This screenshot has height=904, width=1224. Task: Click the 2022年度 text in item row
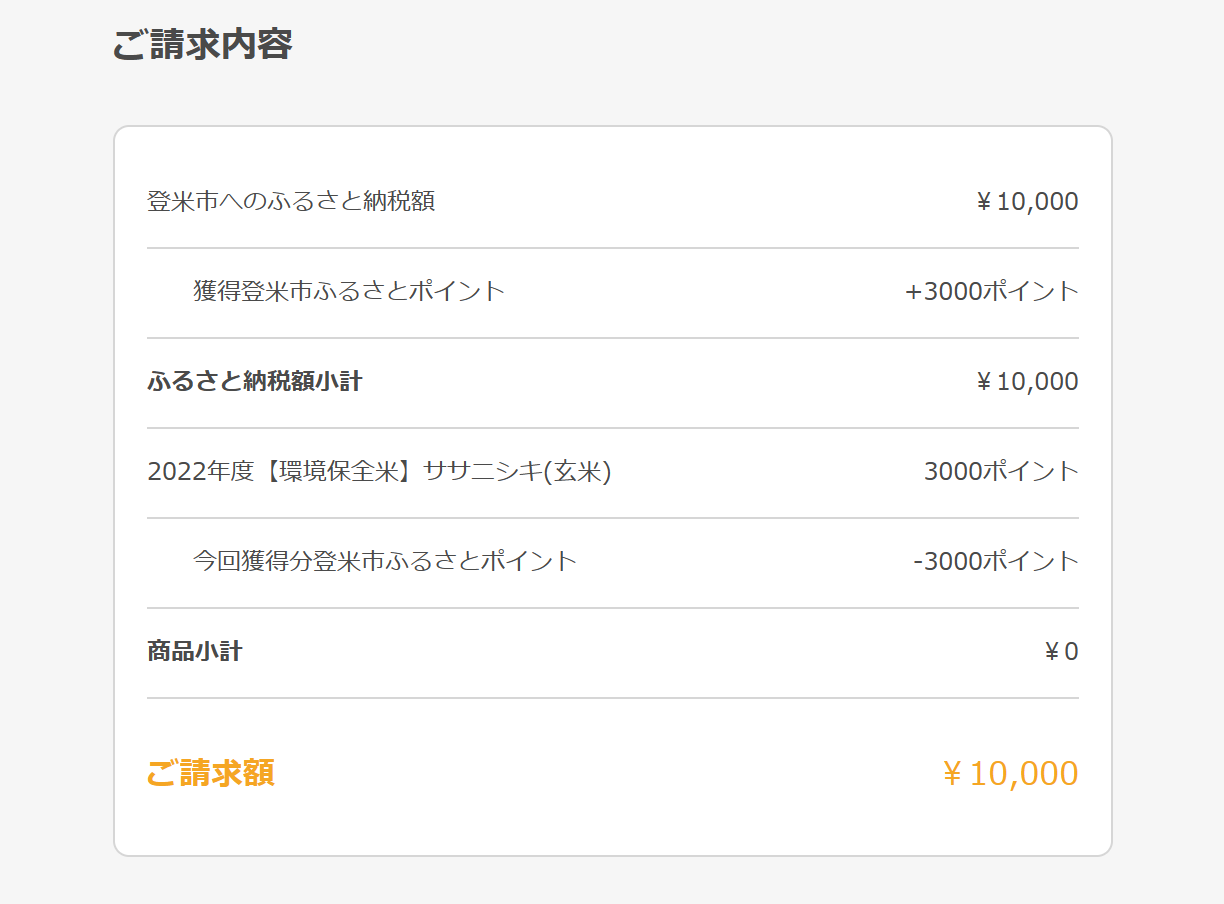coord(201,472)
